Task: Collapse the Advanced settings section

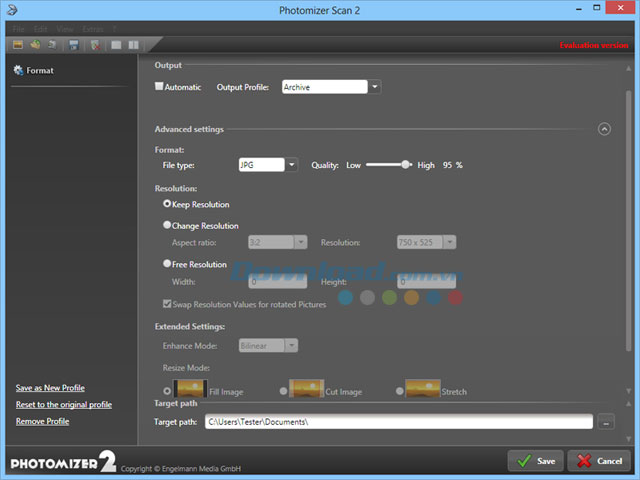Action: (604, 129)
